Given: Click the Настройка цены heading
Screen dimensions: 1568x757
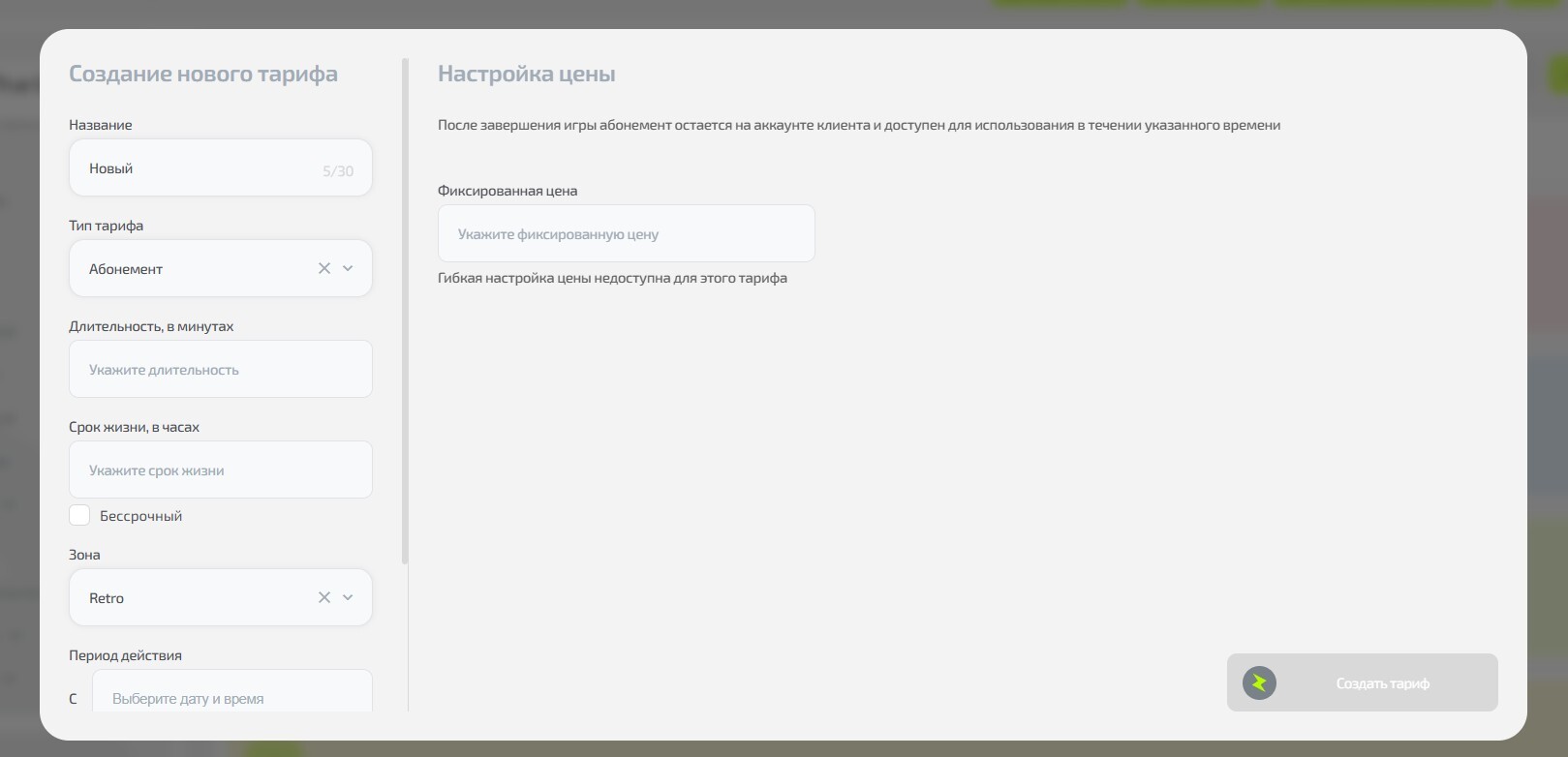Looking at the screenshot, I should tap(526, 74).
